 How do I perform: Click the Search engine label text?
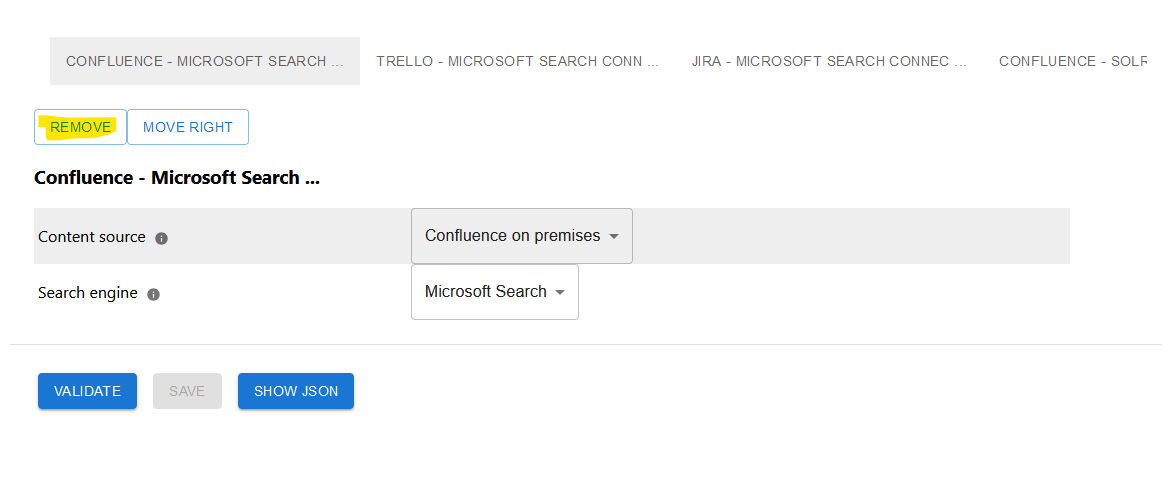(87, 293)
